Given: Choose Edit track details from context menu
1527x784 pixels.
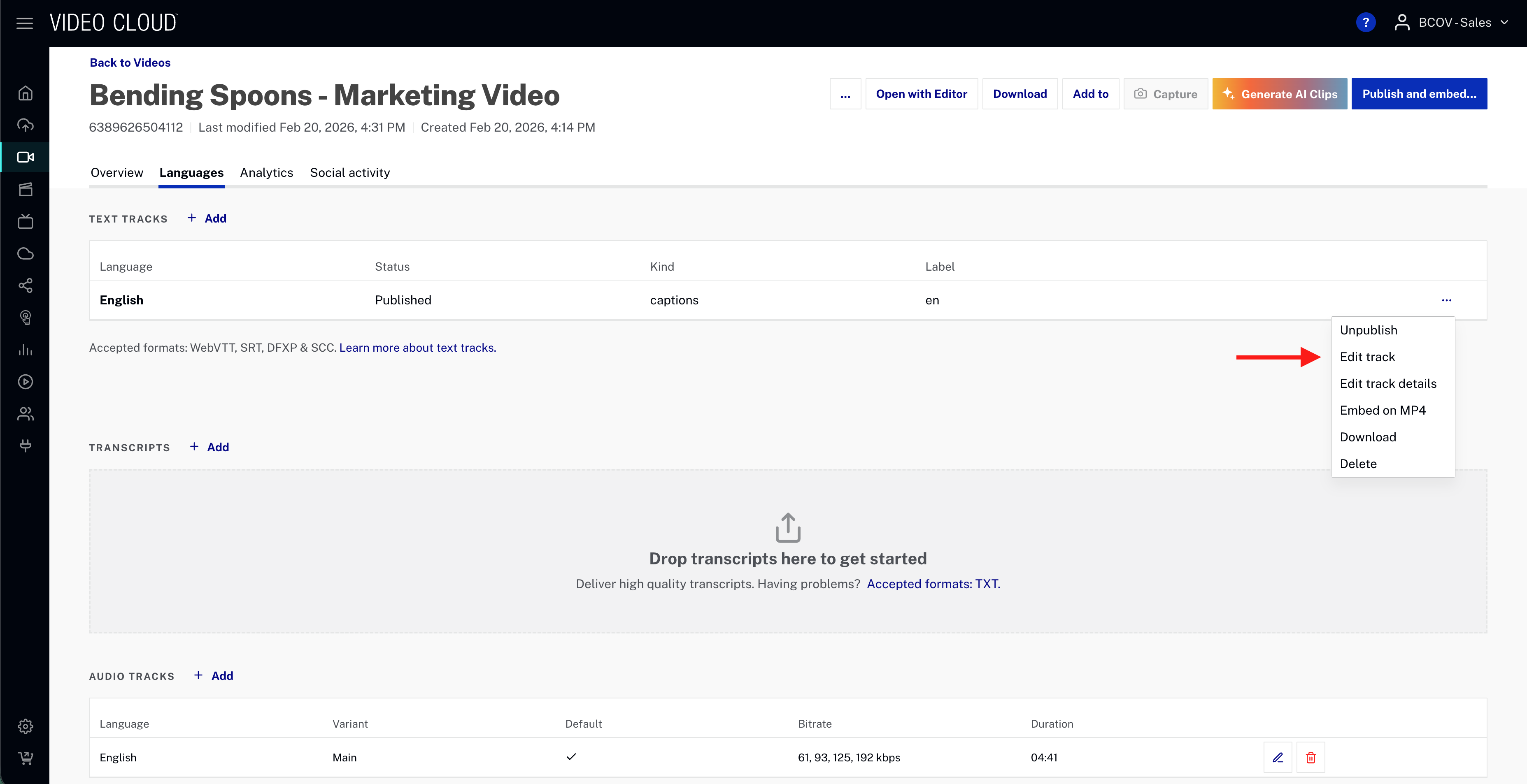Looking at the screenshot, I should (x=1388, y=383).
